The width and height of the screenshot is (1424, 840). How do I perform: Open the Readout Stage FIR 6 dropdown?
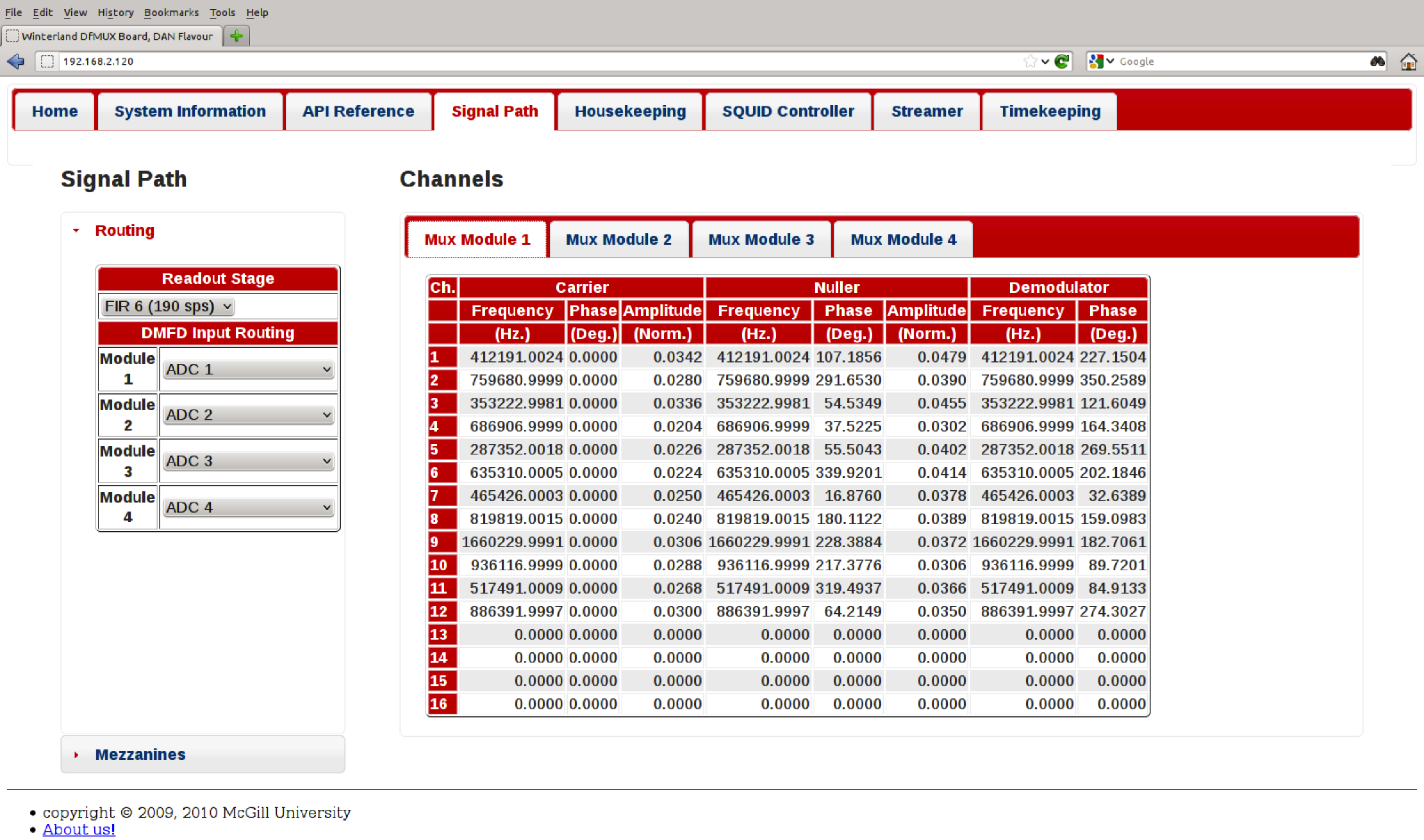point(167,306)
